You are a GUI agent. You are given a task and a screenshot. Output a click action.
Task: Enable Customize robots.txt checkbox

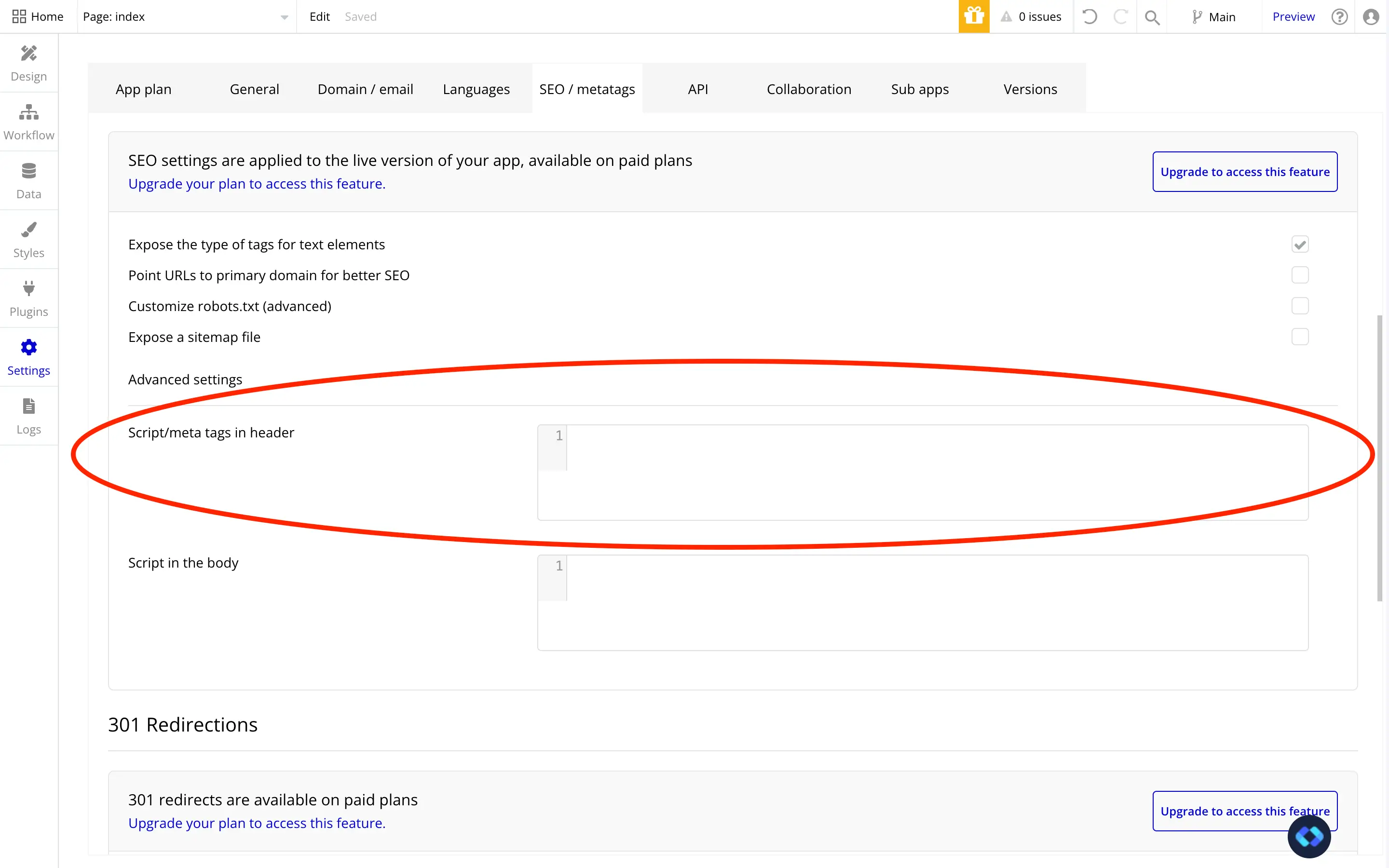[x=1299, y=306]
